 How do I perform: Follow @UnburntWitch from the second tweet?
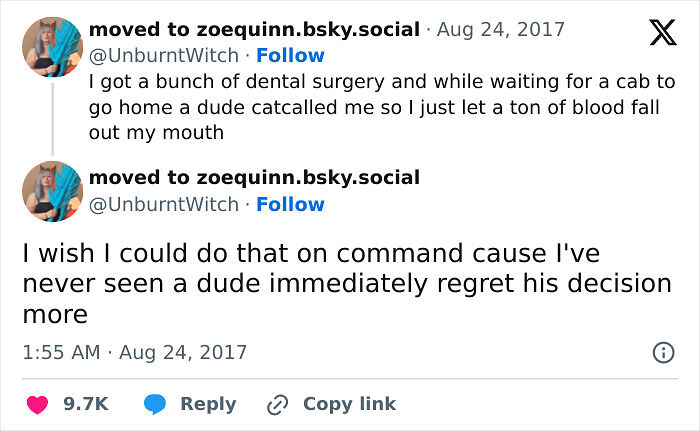point(290,204)
